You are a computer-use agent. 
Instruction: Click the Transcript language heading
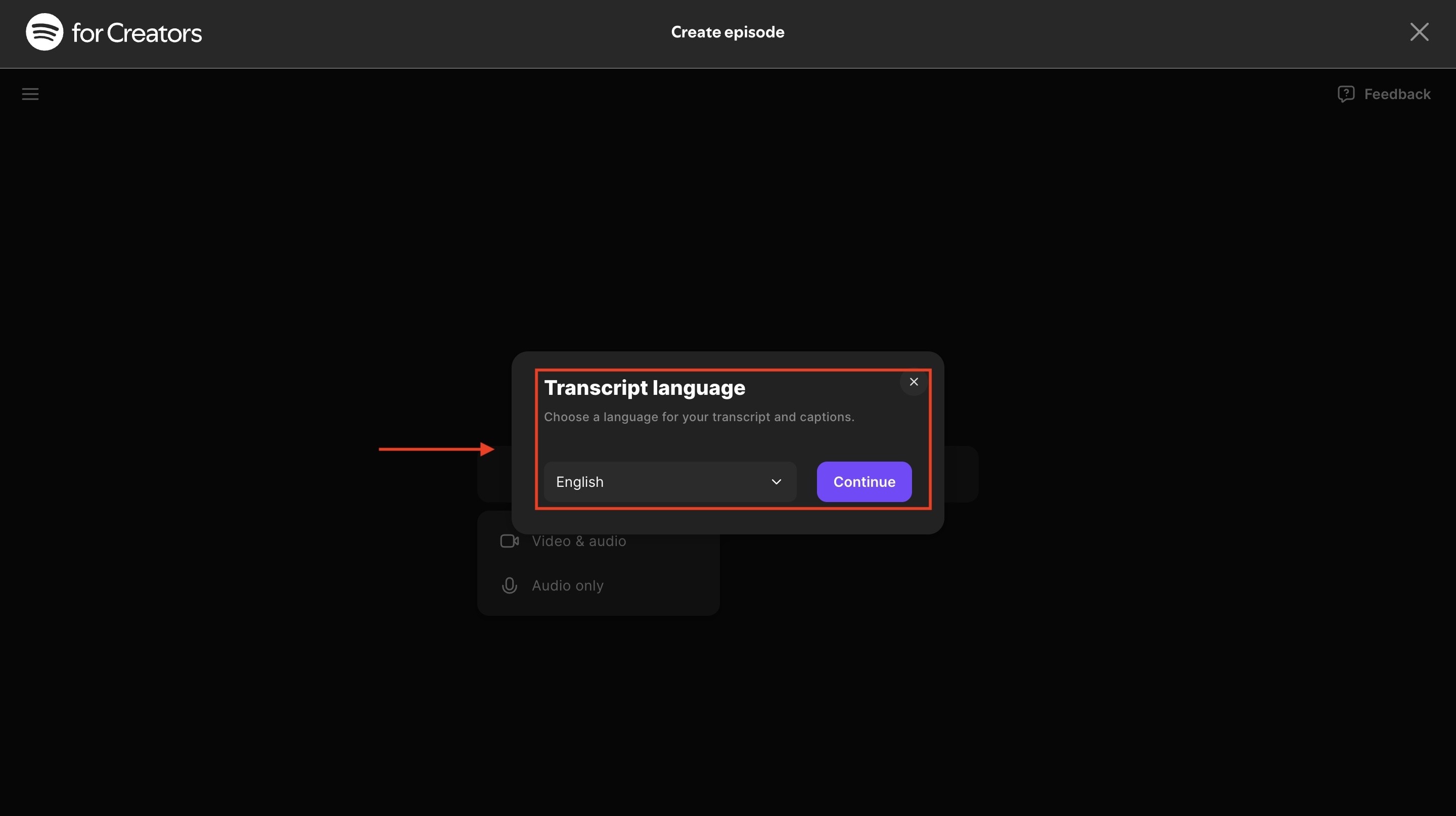click(x=645, y=388)
